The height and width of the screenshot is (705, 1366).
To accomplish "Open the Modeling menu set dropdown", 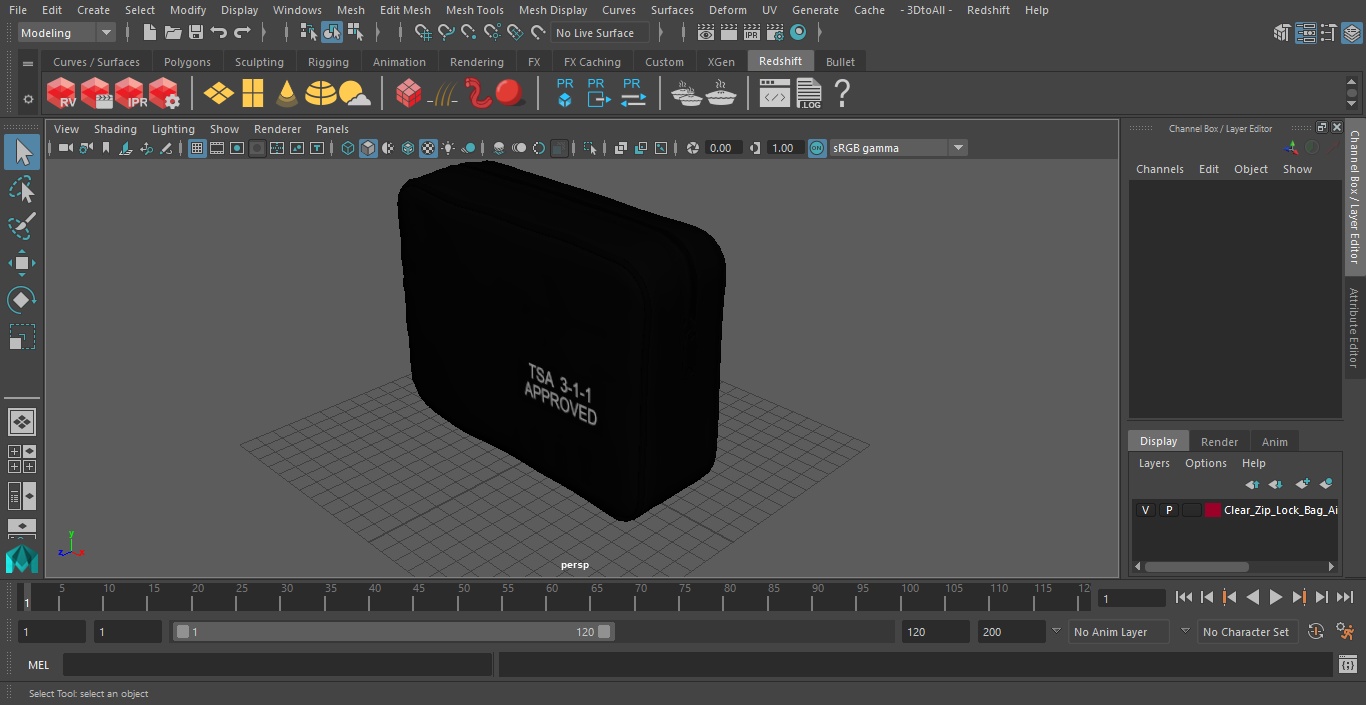I will click(67, 33).
